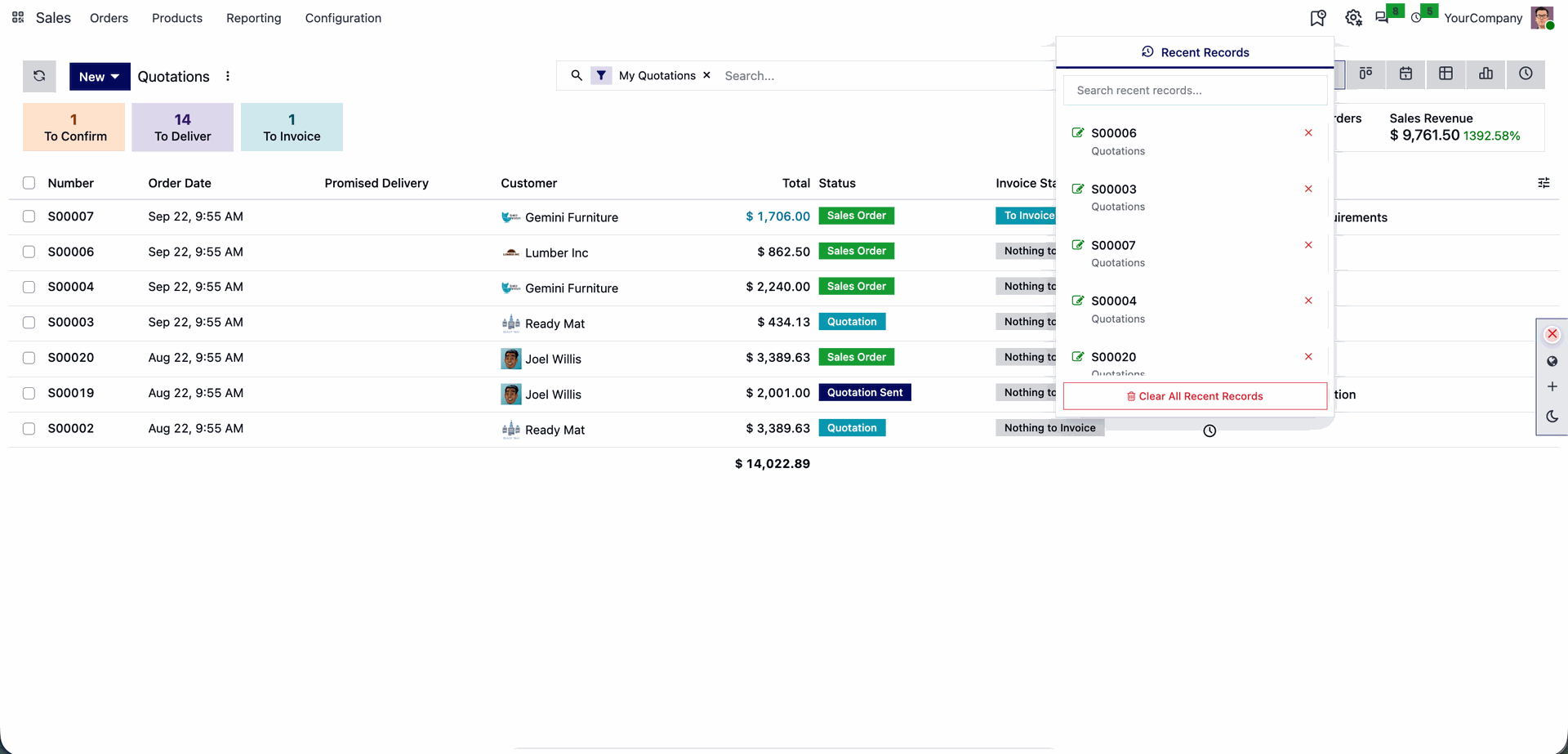Screen dimensions: 1568x754
Task: Filter by the To Confirm card
Action: click(x=73, y=127)
